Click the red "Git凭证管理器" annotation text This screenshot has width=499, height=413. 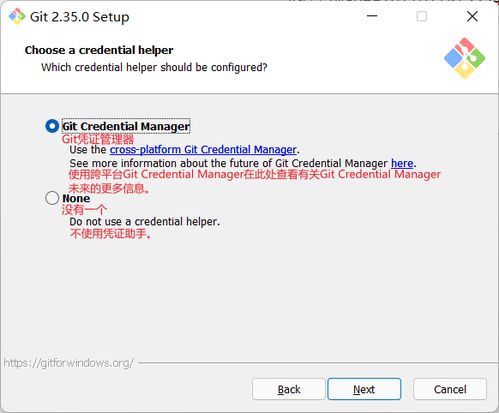click(x=98, y=139)
